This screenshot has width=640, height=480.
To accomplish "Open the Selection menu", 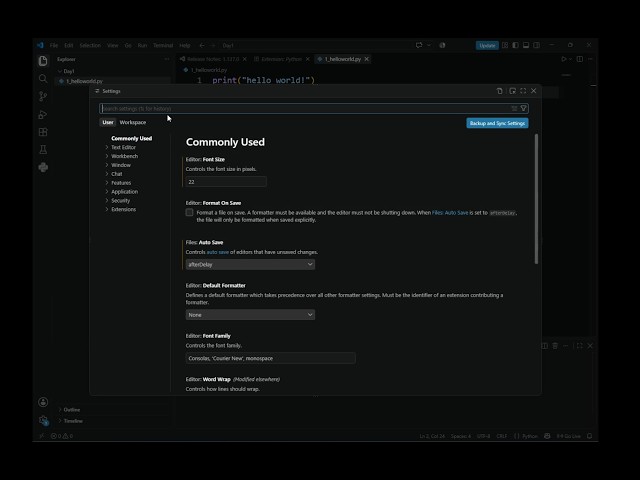I will coord(90,45).
